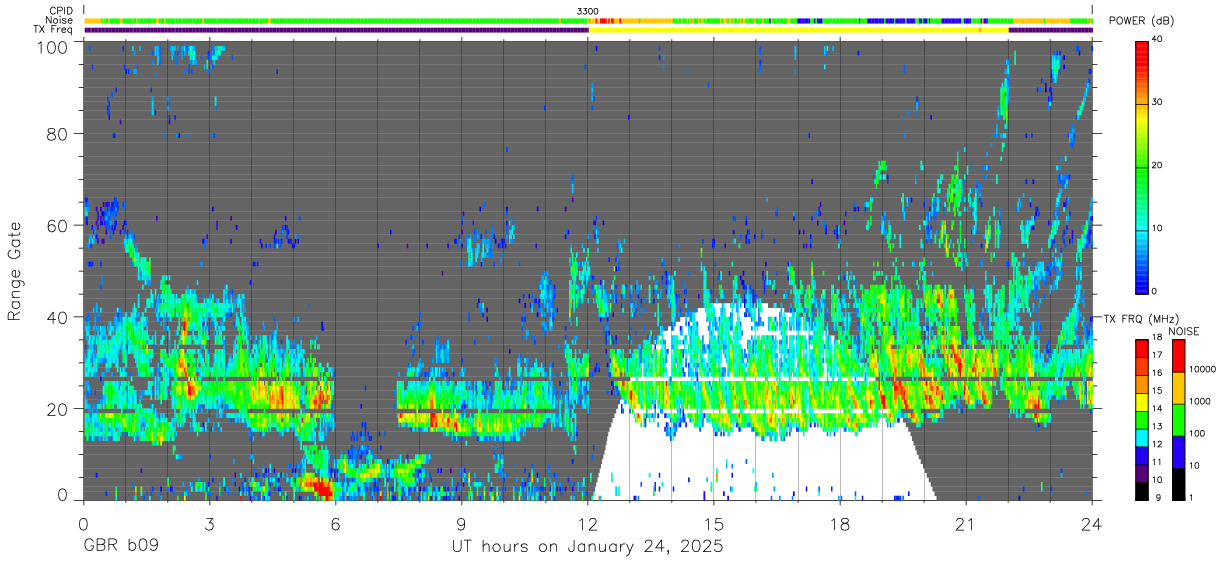Click x-axis tick label 9
This screenshot has width=1228, height=567.
tap(461, 524)
